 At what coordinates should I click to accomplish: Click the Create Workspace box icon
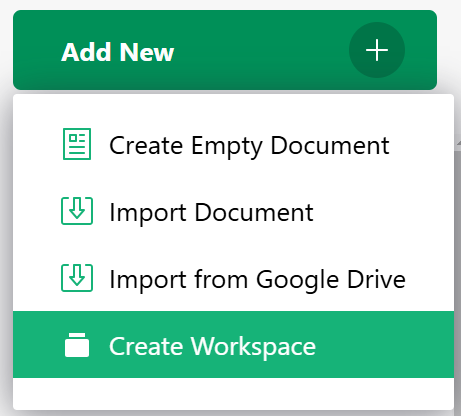77,345
